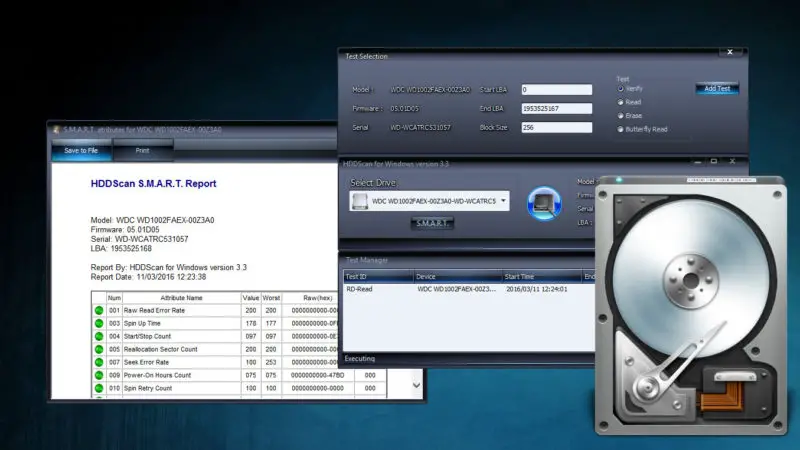The image size is (800, 450).
Task: Click the blue round New Task drive icon
Action: pos(544,203)
